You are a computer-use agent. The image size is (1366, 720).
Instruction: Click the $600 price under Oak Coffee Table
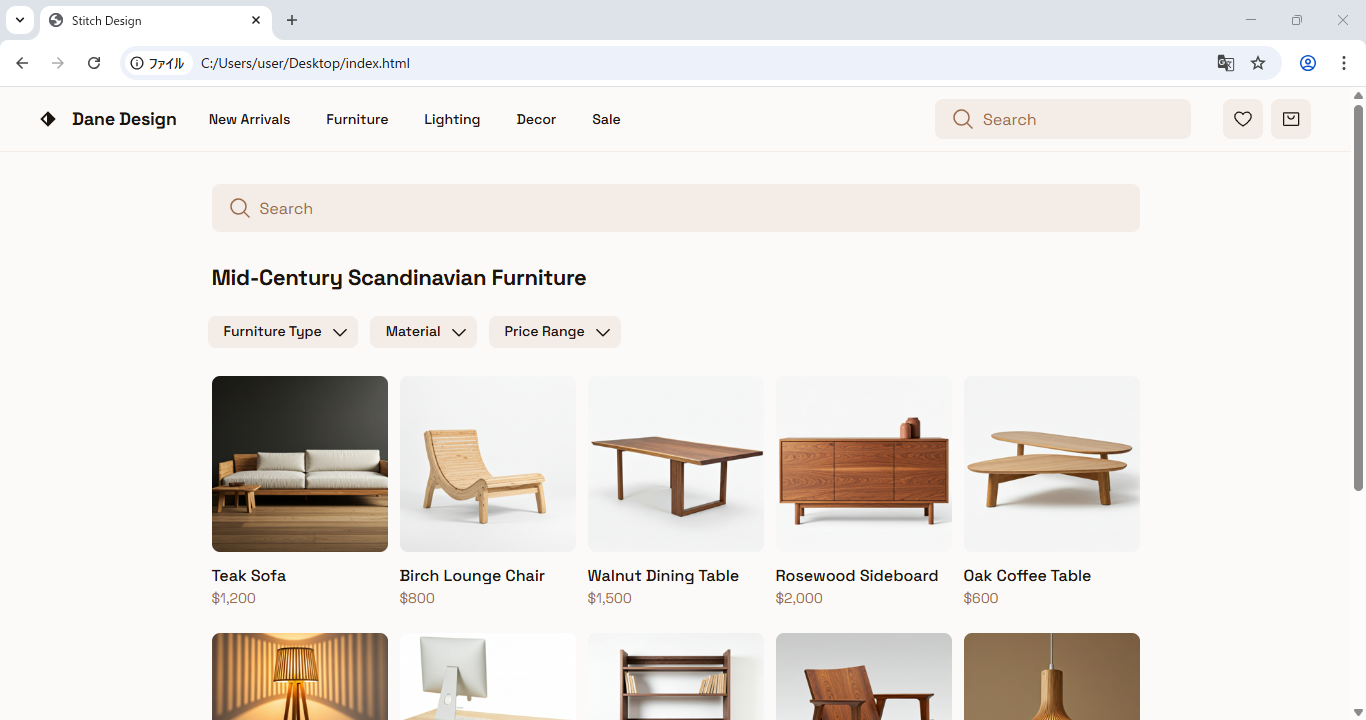[981, 598]
